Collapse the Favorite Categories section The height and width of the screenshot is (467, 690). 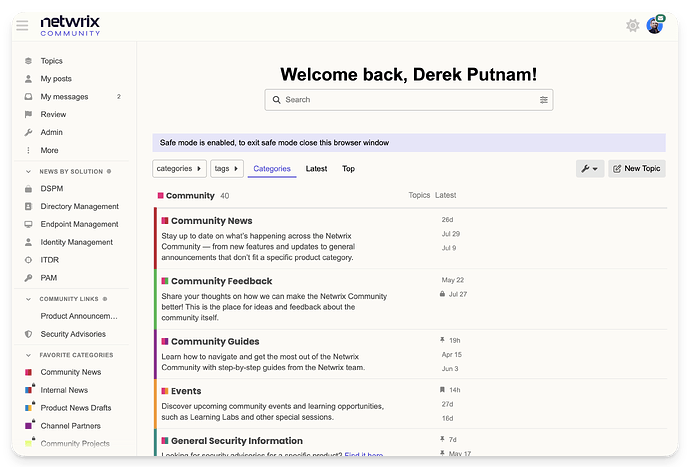28,355
